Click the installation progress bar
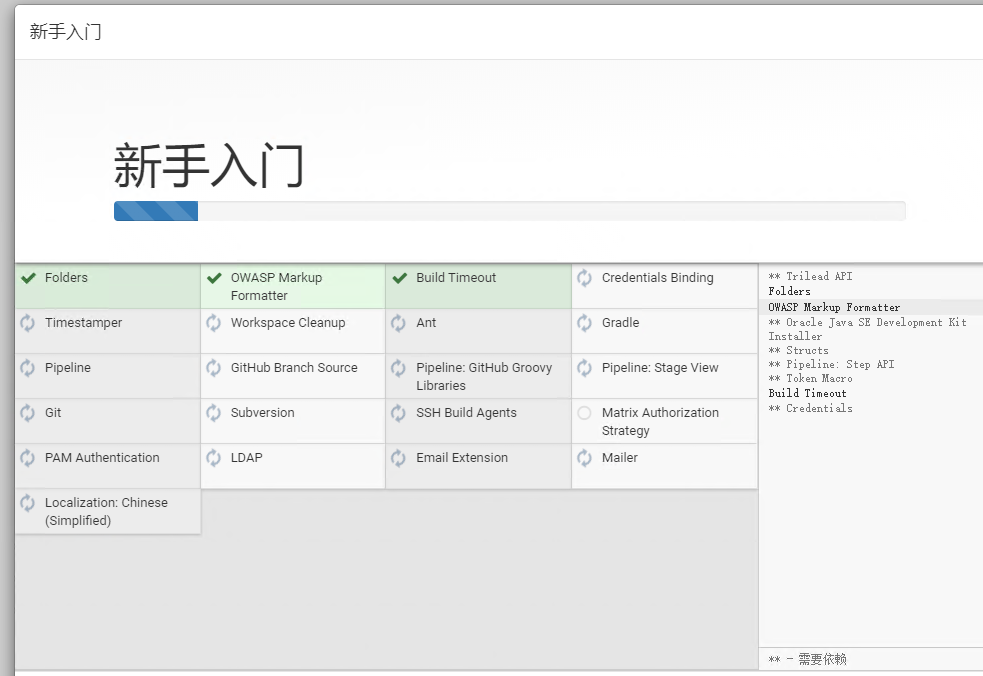The height and width of the screenshot is (676, 983). pyautogui.click(x=509, y=211)
